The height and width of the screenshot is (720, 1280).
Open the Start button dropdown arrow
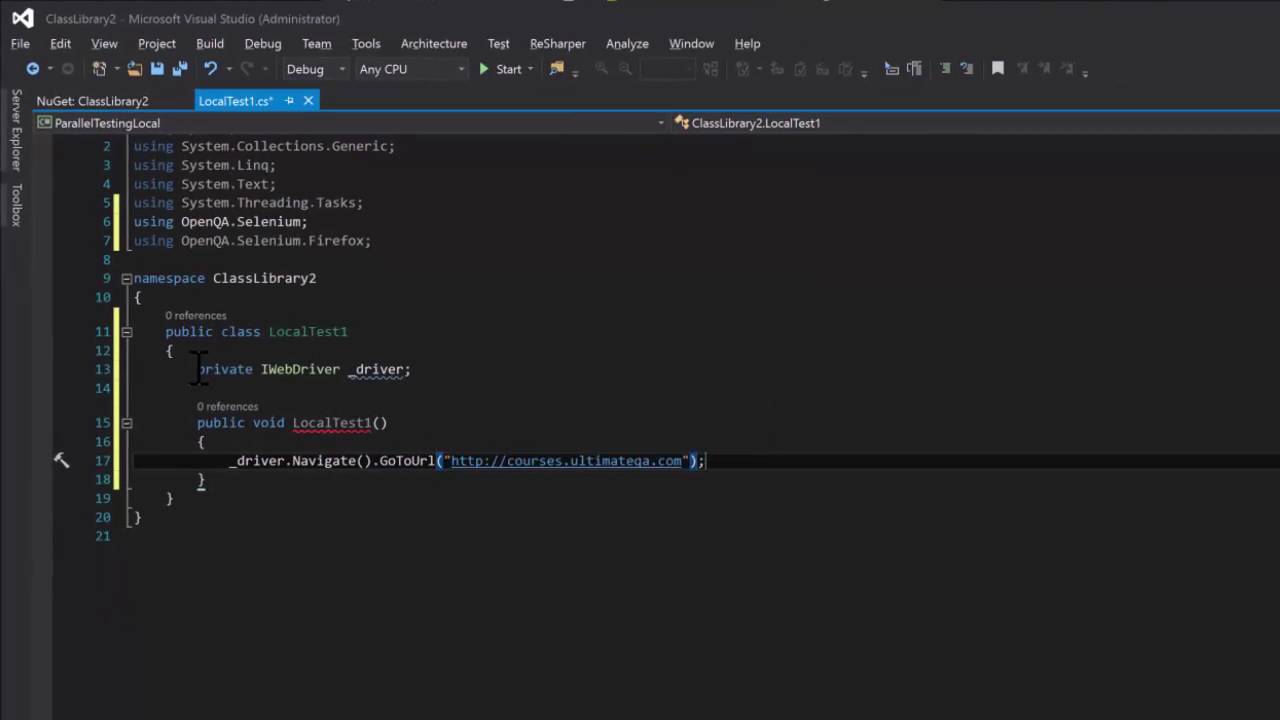(530, 69)
